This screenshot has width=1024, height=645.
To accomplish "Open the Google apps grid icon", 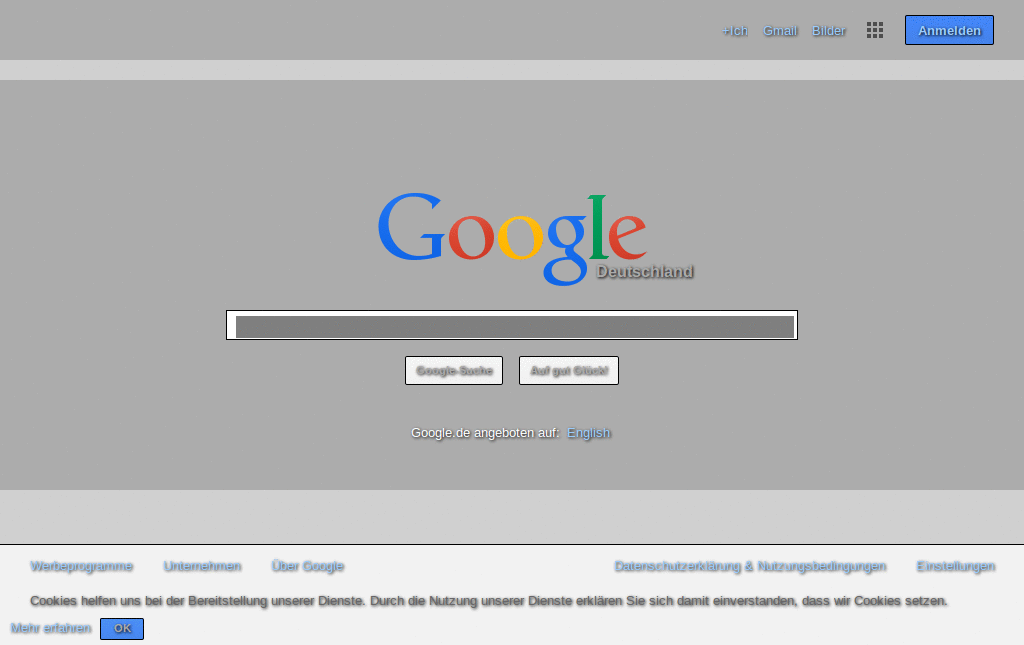I will (x=874, y=30).
